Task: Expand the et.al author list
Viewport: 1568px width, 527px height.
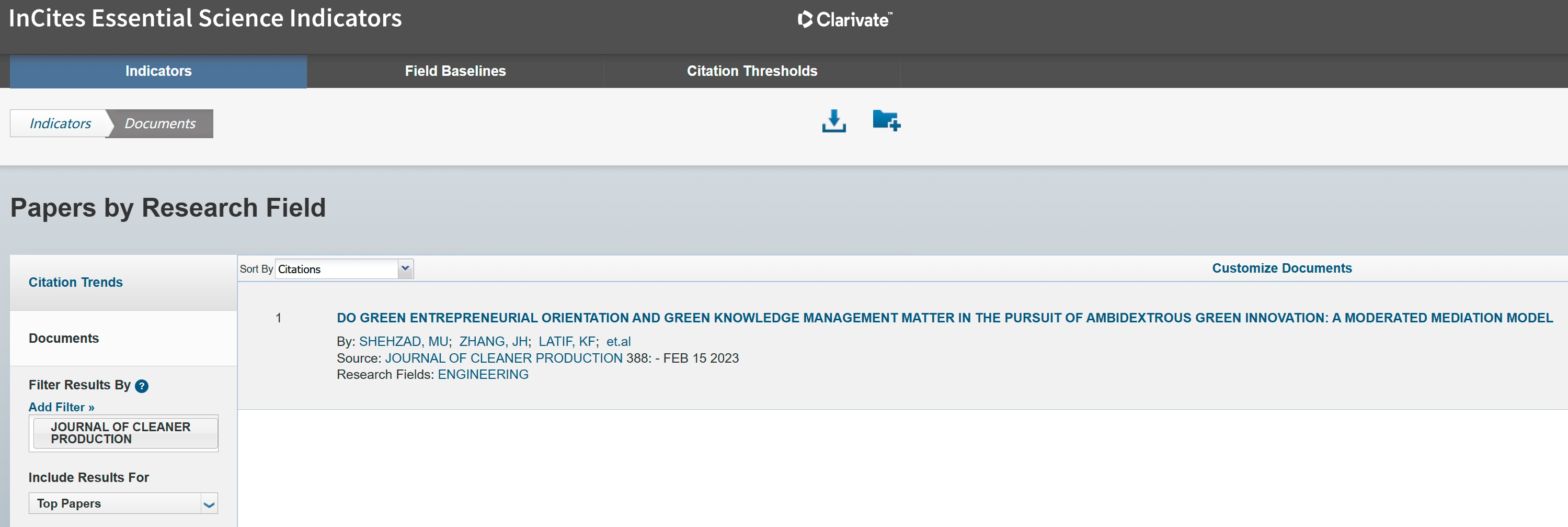Action: tap(618, 341)
